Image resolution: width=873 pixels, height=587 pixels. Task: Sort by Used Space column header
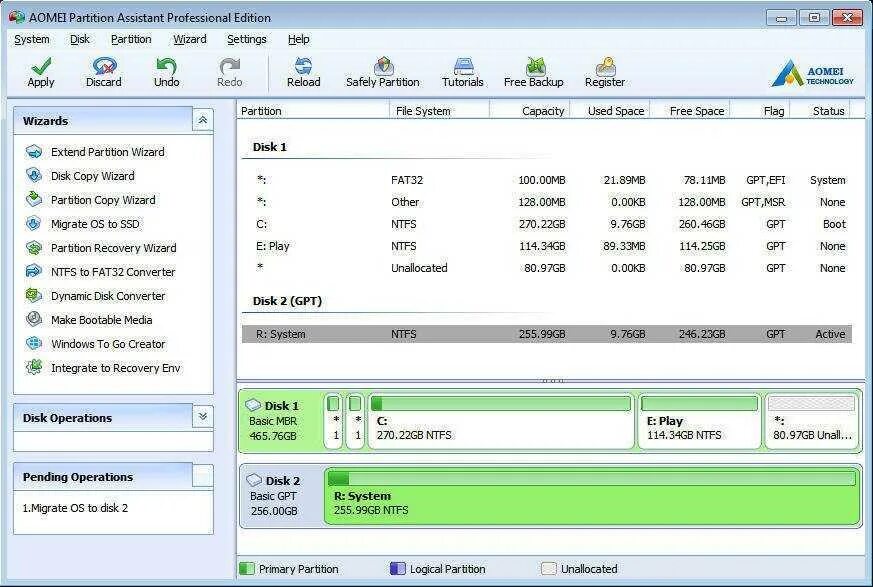610,111
